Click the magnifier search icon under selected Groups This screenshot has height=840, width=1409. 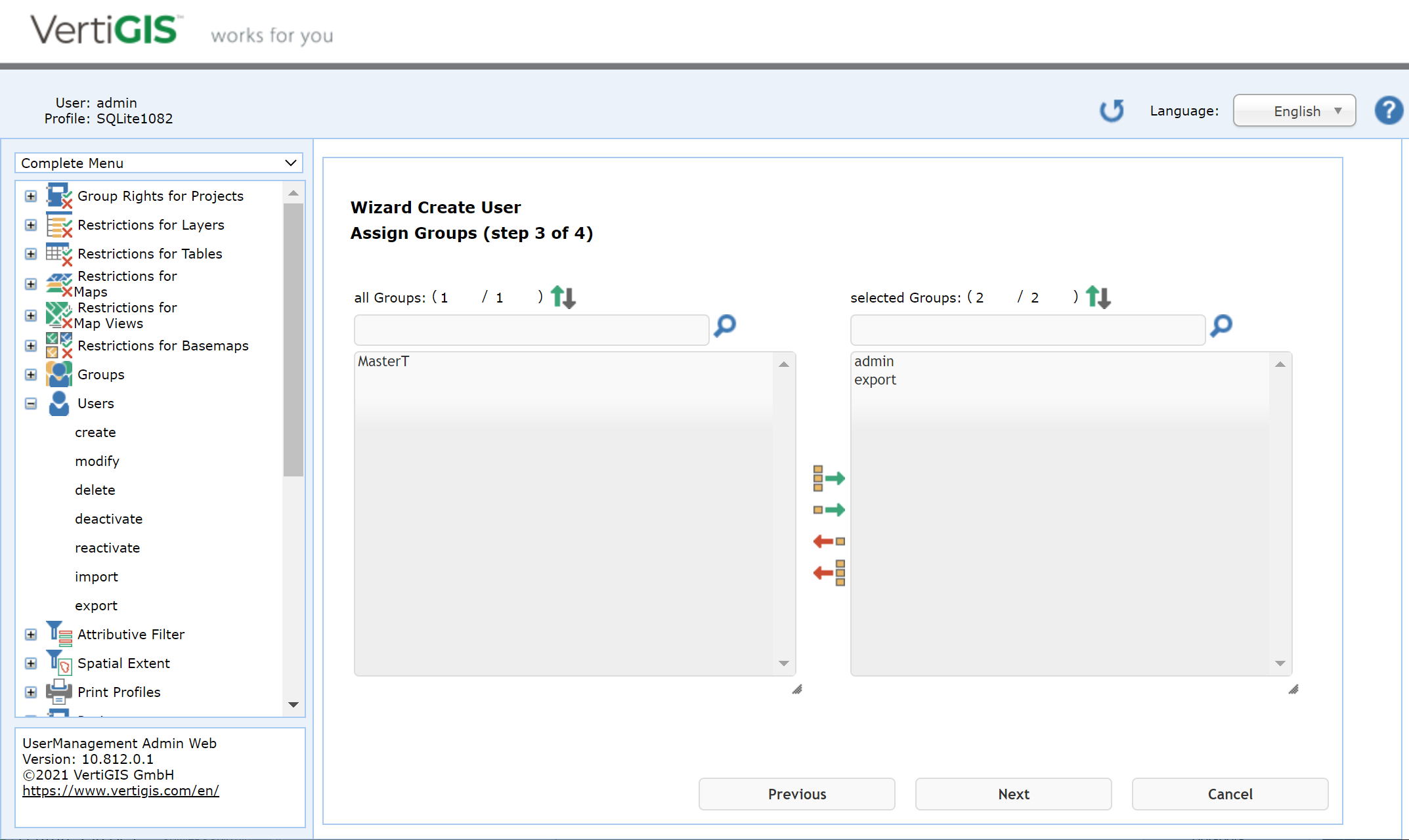(x=1221, y=326)
